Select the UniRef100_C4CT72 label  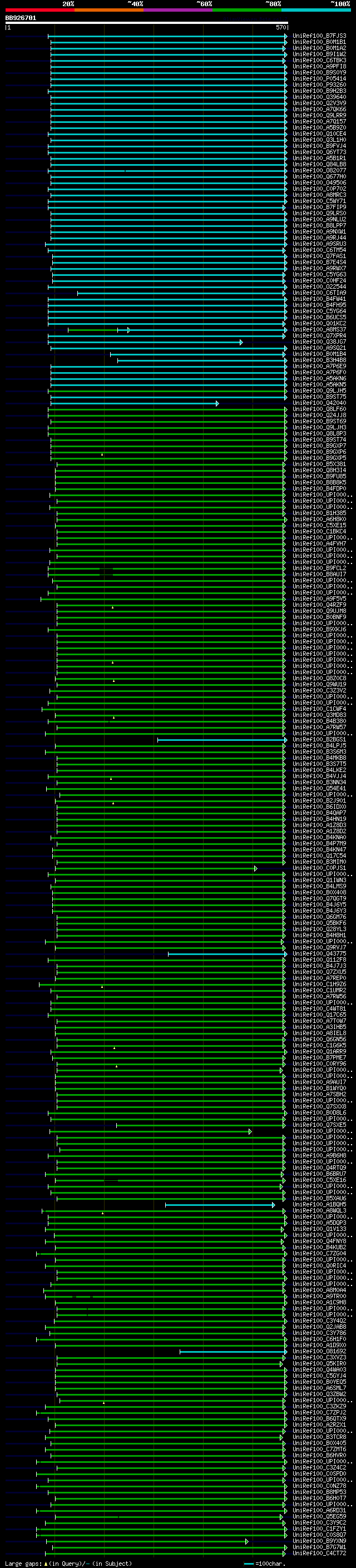click(x=319, y=1553)
